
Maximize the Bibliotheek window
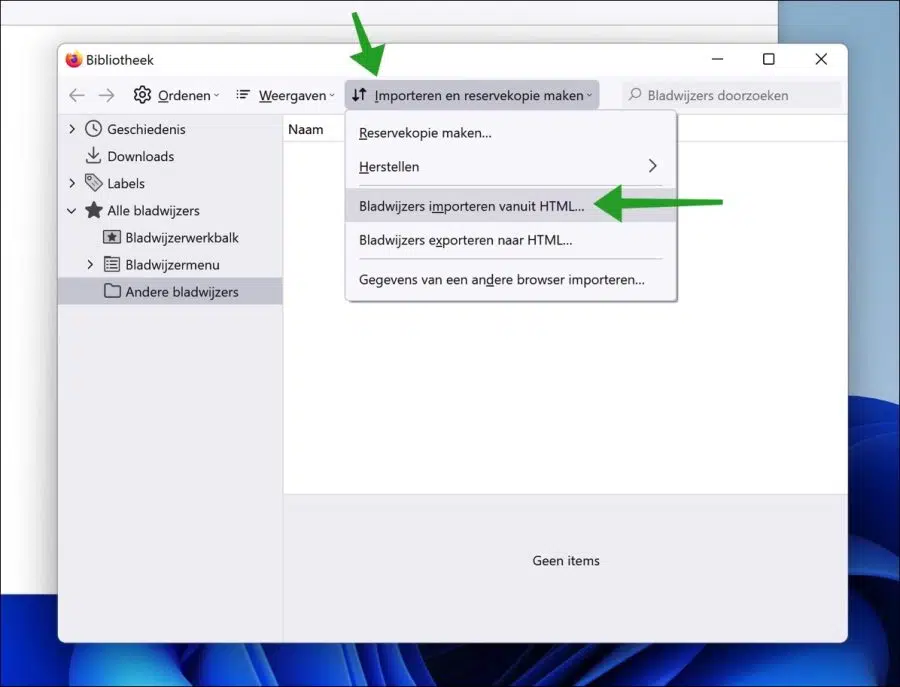[x=769, y=59]
